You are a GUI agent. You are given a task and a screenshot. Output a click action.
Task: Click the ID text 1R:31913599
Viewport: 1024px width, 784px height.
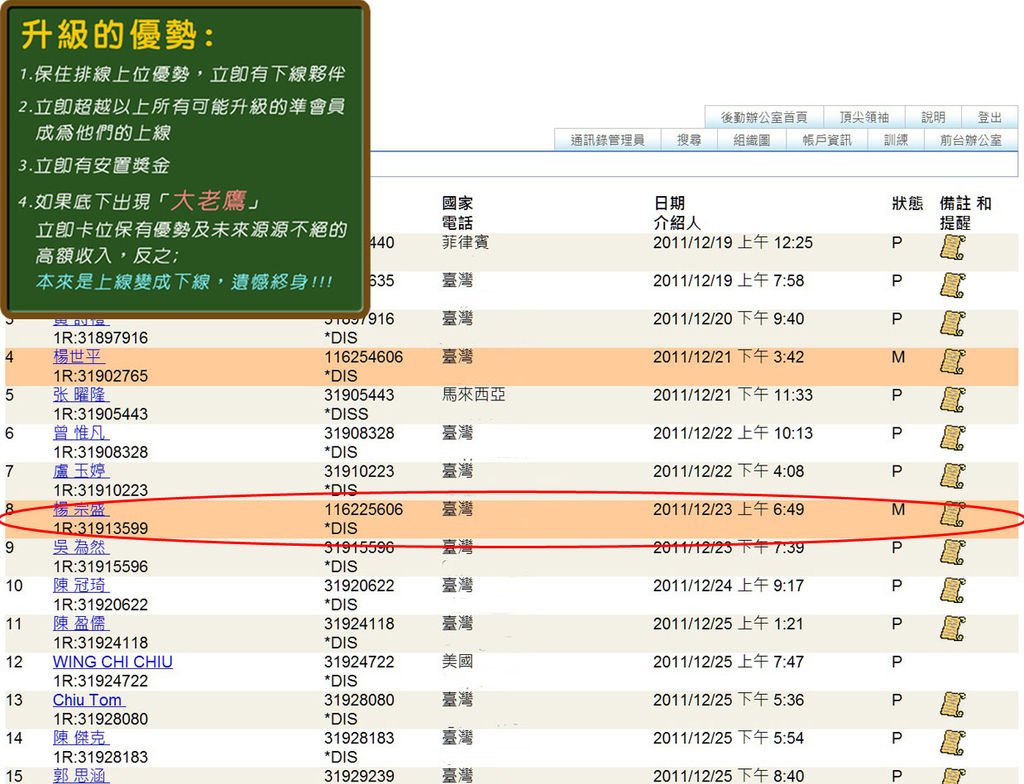point(101,528)
